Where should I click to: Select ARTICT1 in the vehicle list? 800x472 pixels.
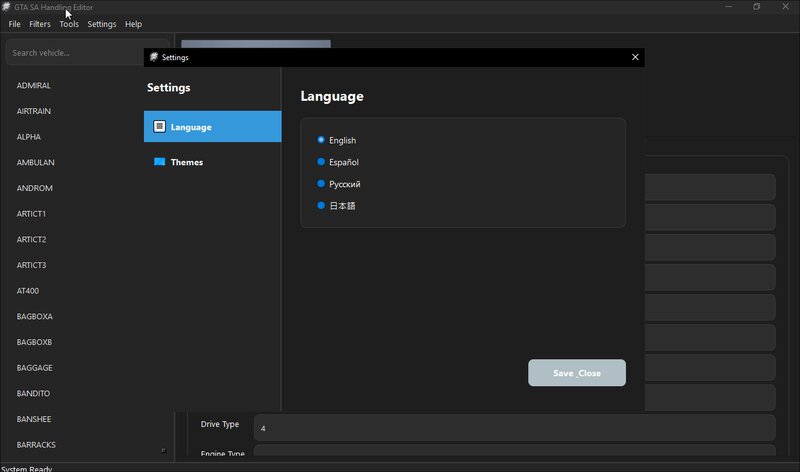coord(31,213)
